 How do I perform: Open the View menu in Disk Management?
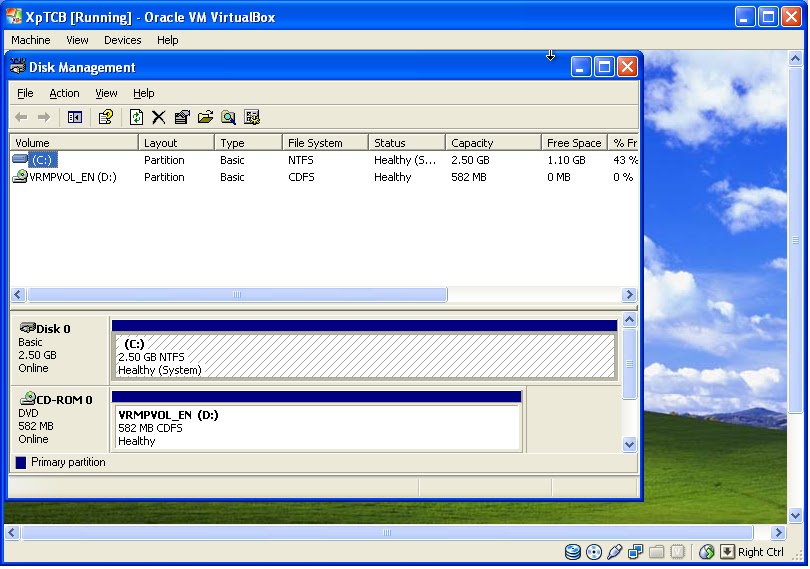click(106, 94)
